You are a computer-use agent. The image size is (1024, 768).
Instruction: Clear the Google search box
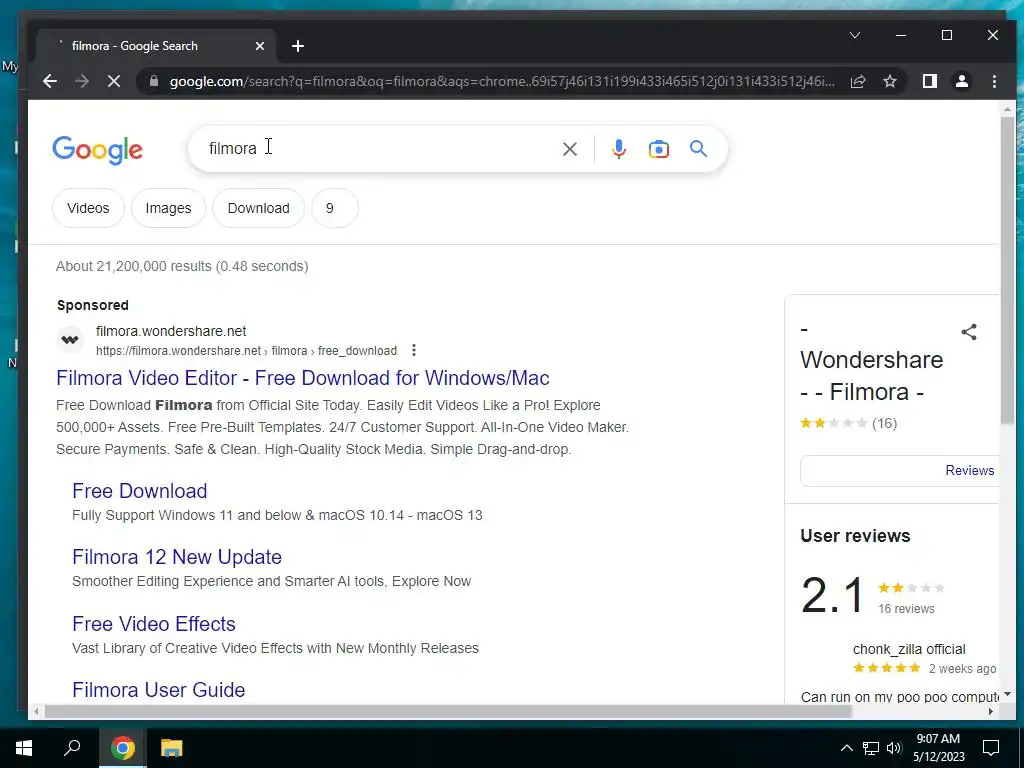pos(569,149)
